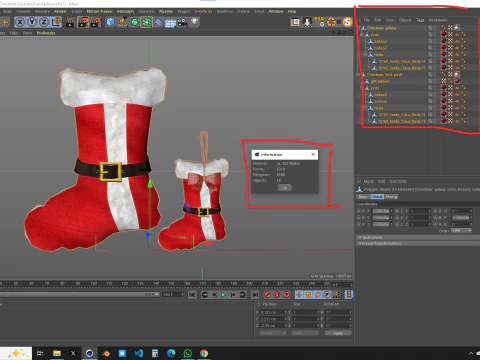Open the Window menu
480x360 pixels.
pyautogui.click(x=276, y=11)
